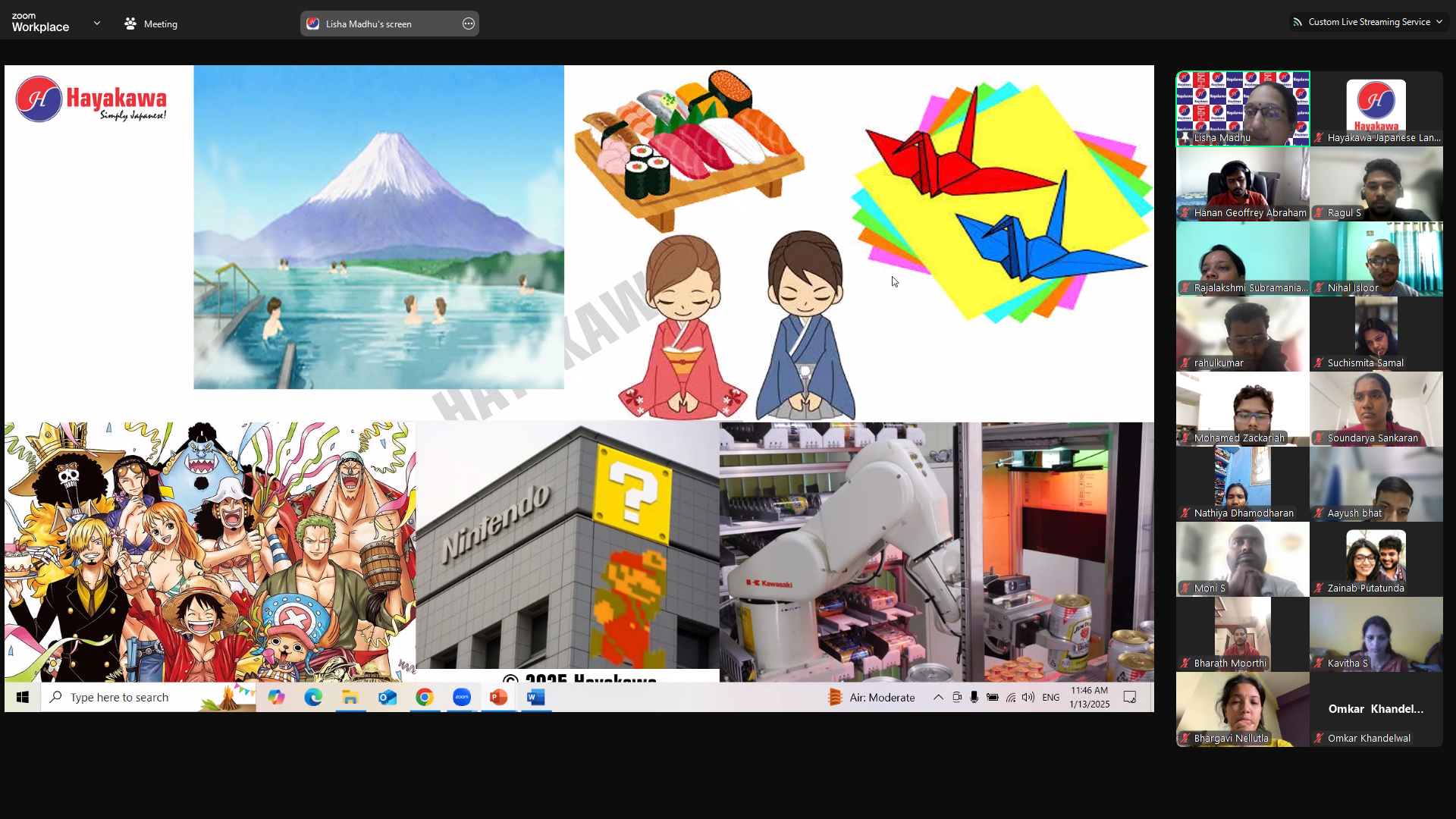Open the notifications action center icon

coord(1130,697)
